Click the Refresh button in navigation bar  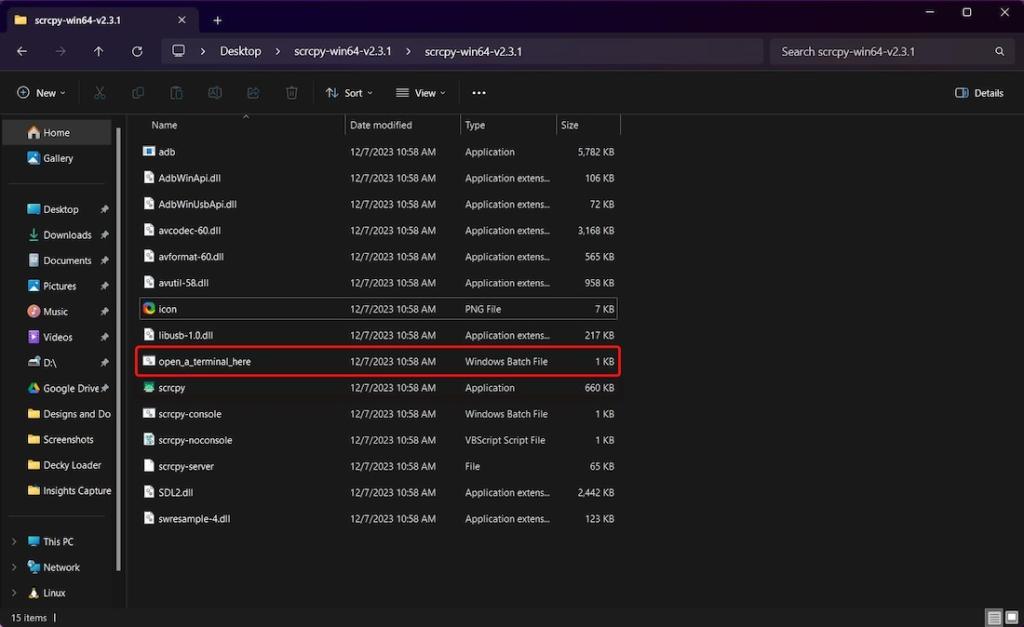coord(137,51)
